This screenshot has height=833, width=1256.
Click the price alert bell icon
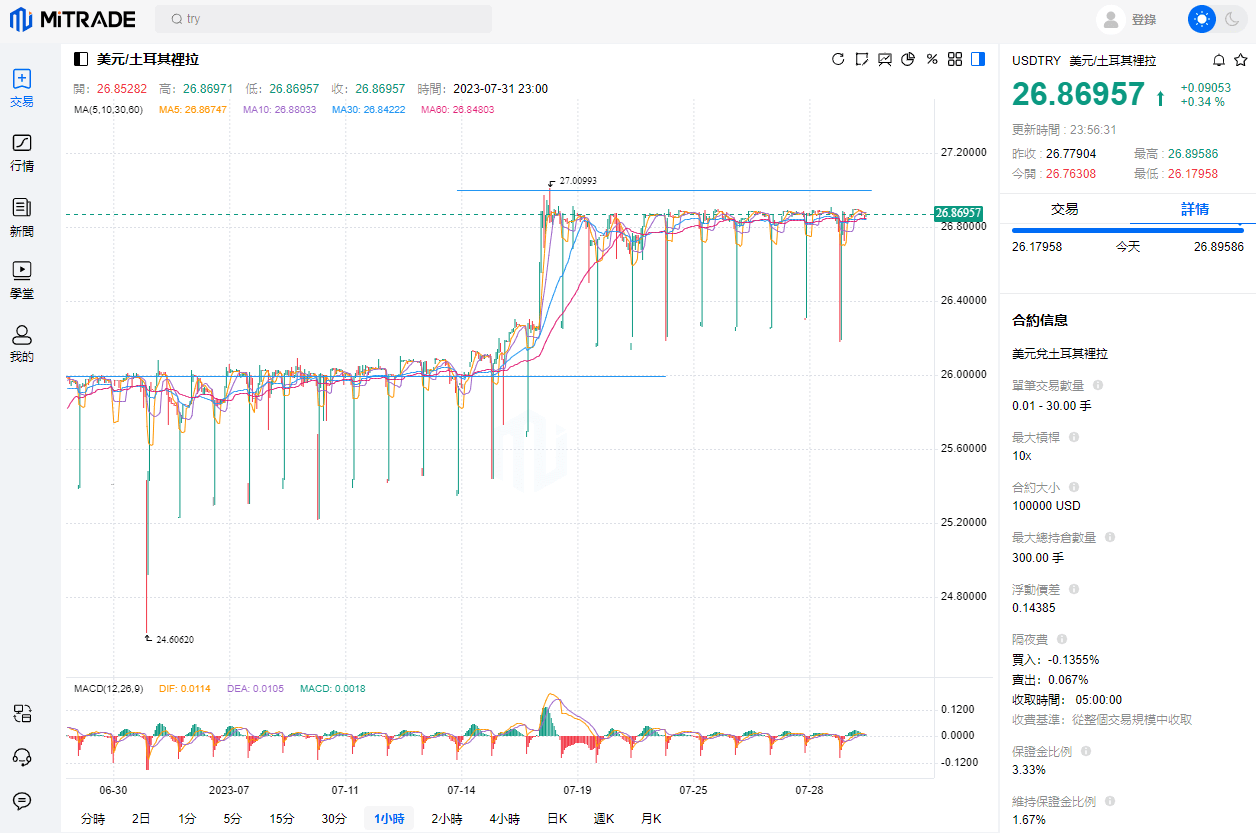tap(1218, 60)
